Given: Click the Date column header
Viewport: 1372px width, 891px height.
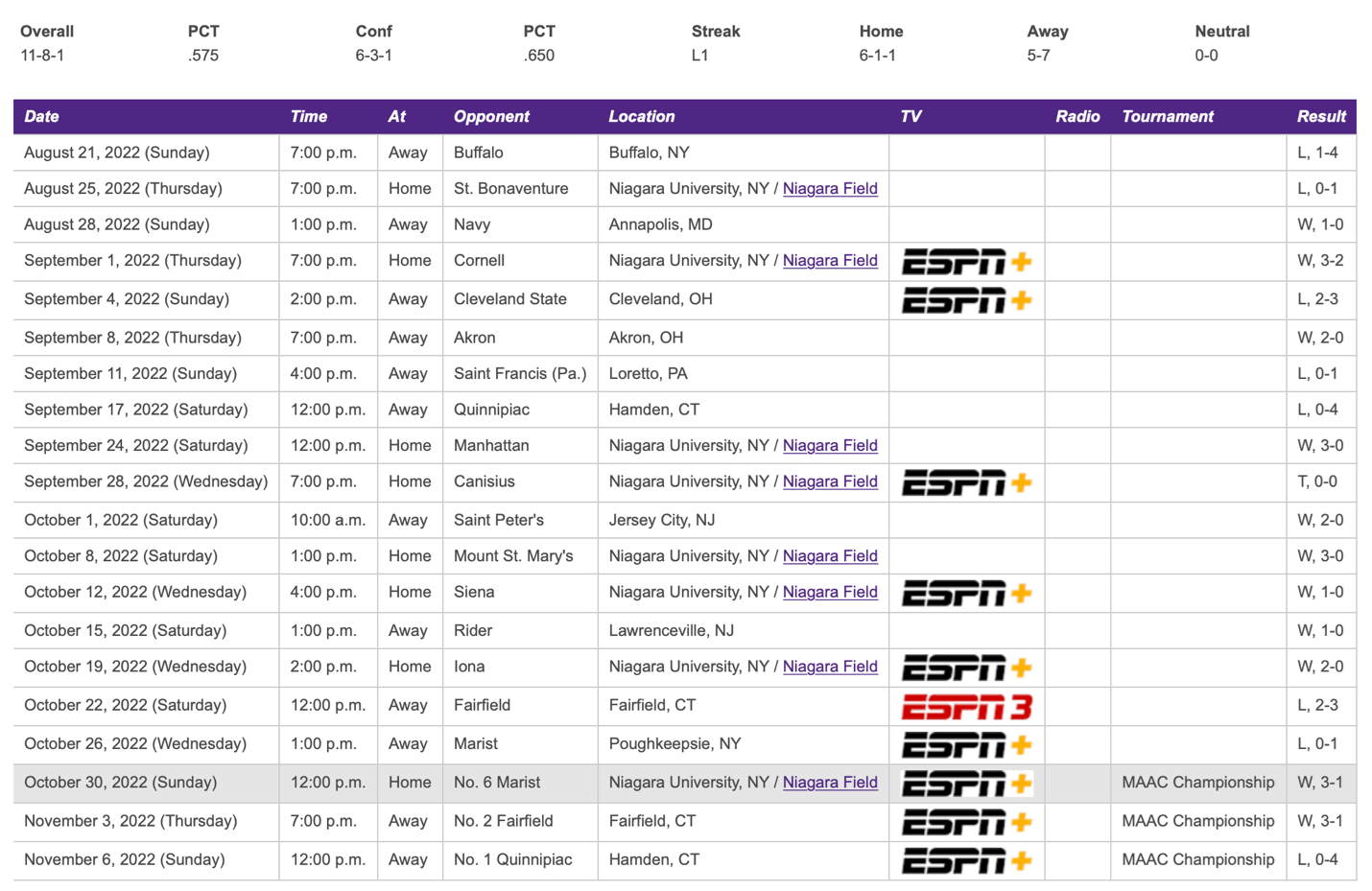Looking at the screenshot, I should click(x=41, y=117).
